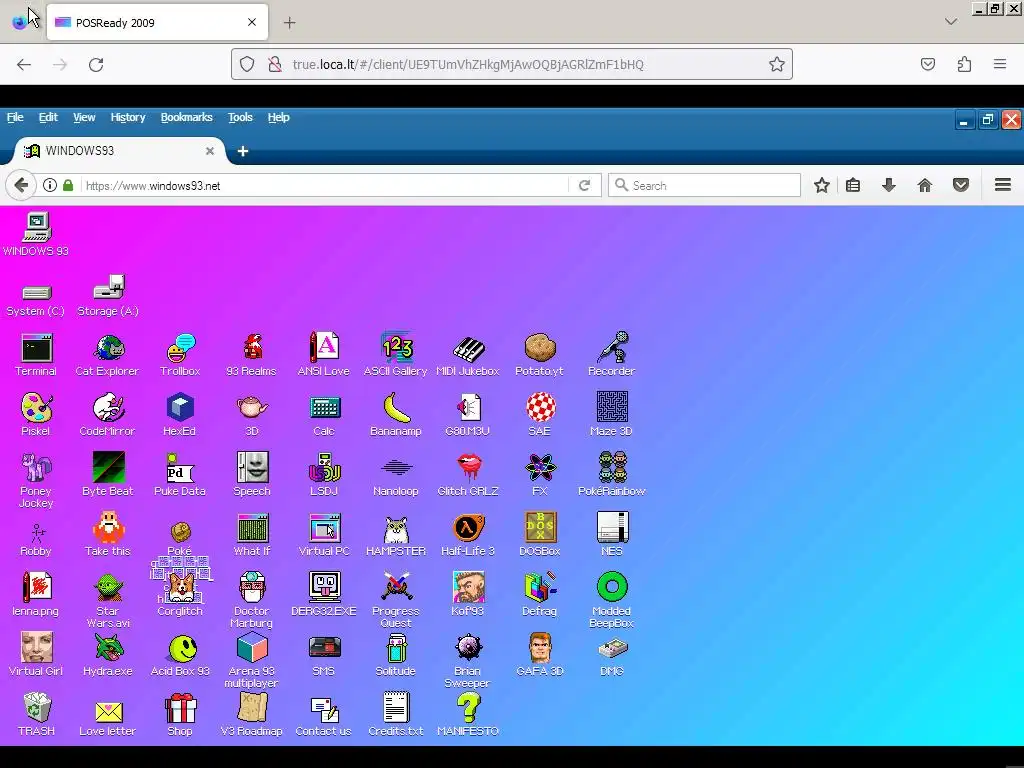Launch MIDI Jukebox

click(468, 355)
